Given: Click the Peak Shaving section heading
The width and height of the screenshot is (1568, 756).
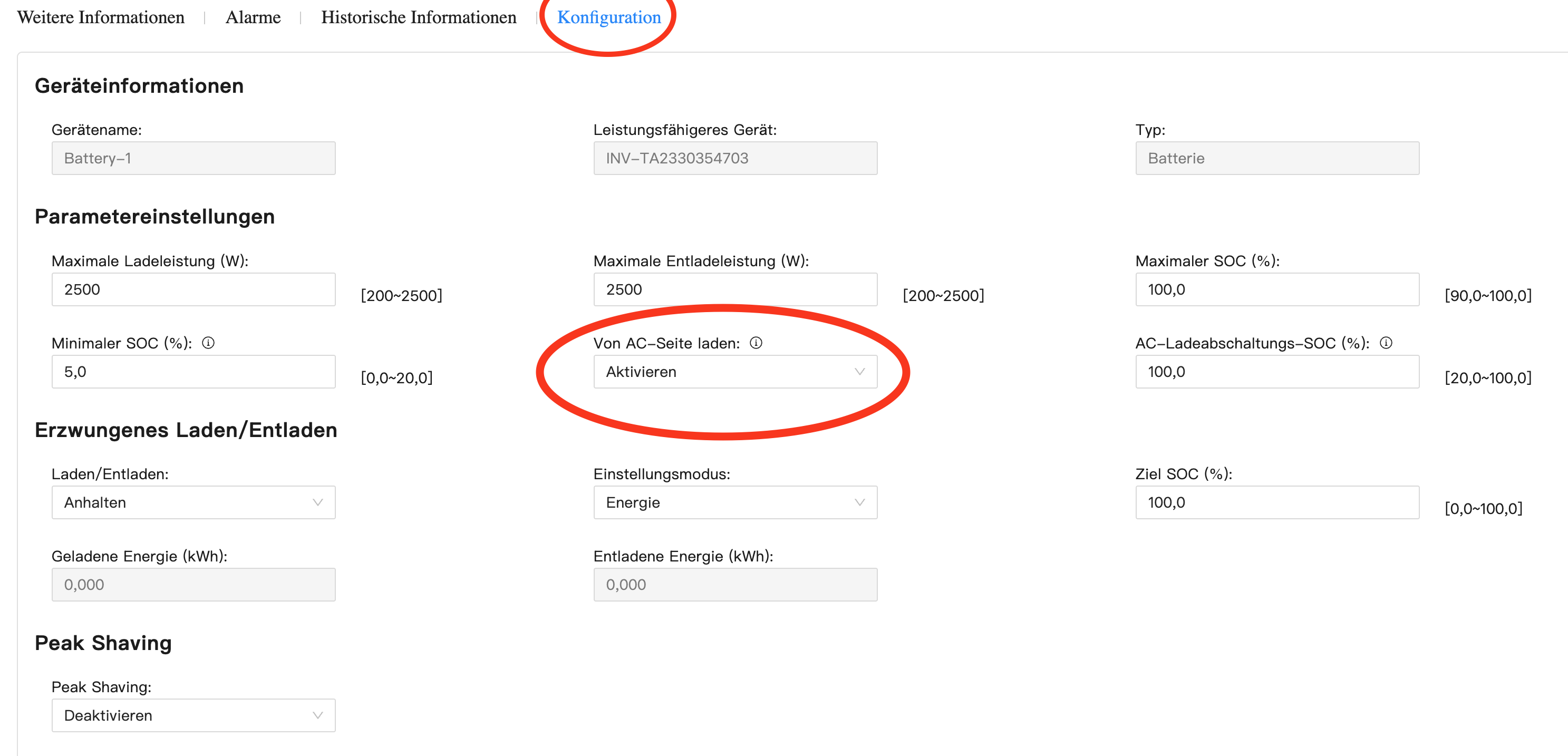Looking at the screenshot, I should (103, 643).
